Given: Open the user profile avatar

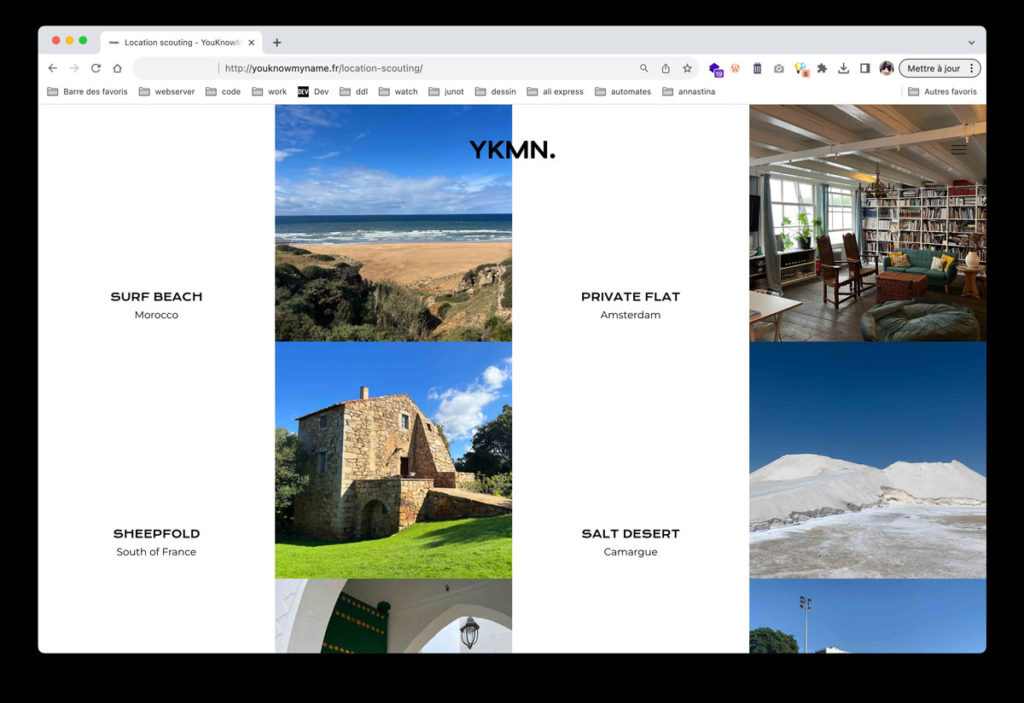Looking at the screenshot, I should 886,68.
